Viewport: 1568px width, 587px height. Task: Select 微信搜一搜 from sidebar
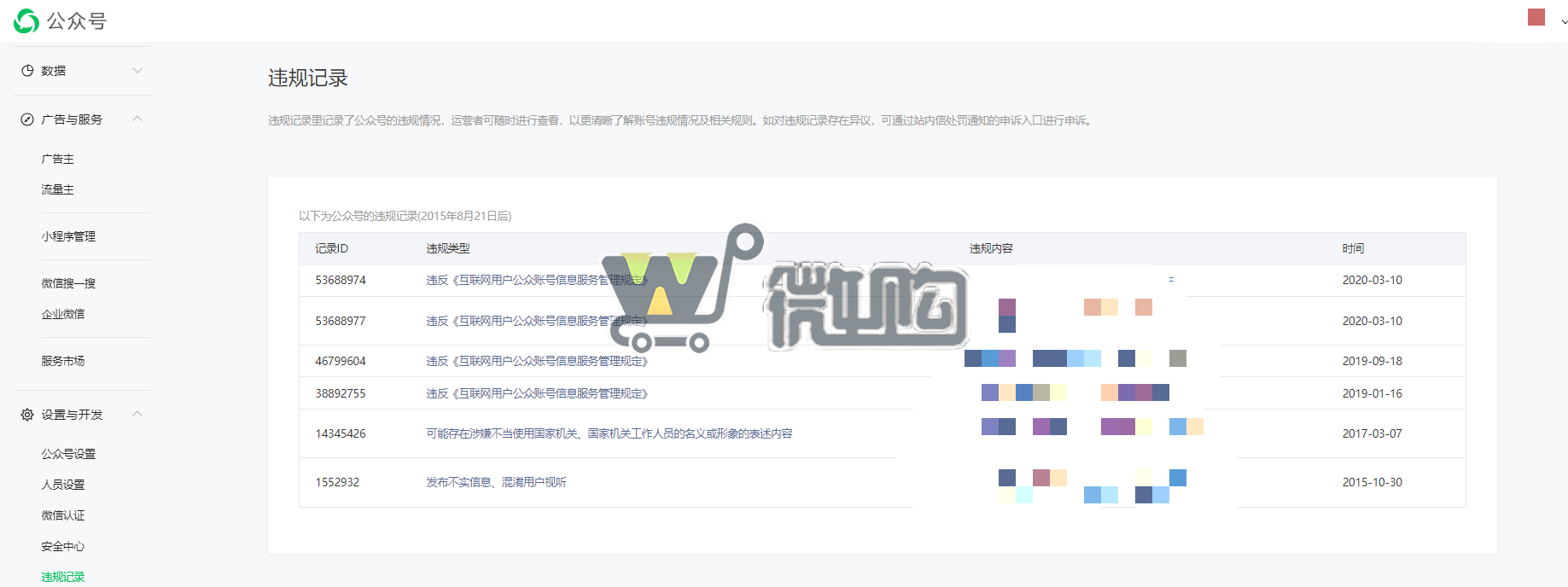(68, 283)
